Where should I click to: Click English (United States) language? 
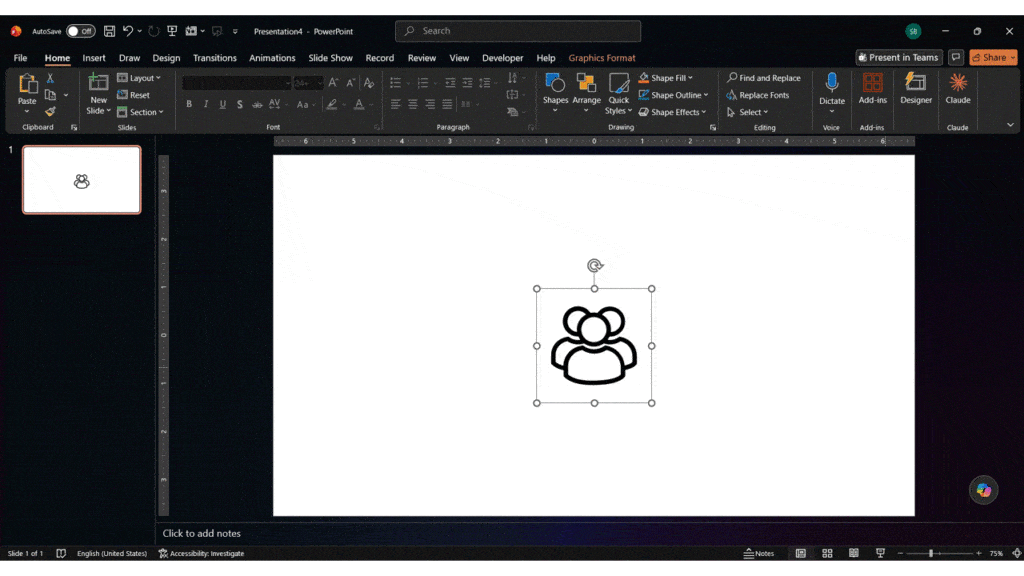tap(112, 553)
